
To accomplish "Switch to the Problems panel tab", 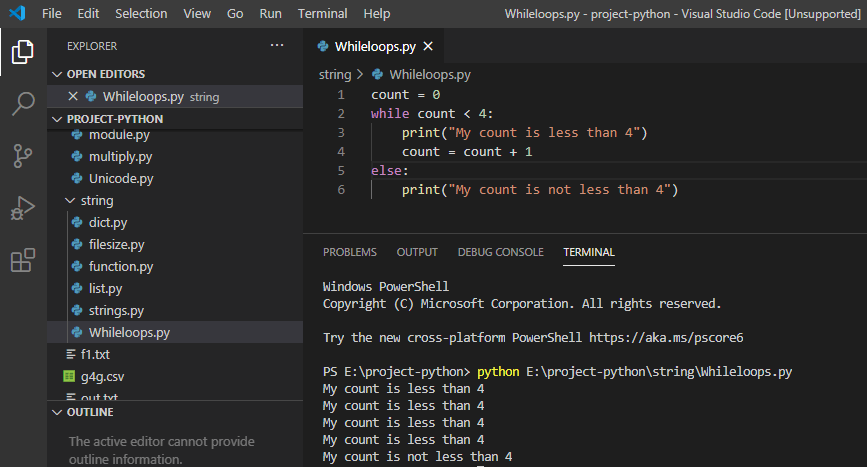I will pos(349,252).
